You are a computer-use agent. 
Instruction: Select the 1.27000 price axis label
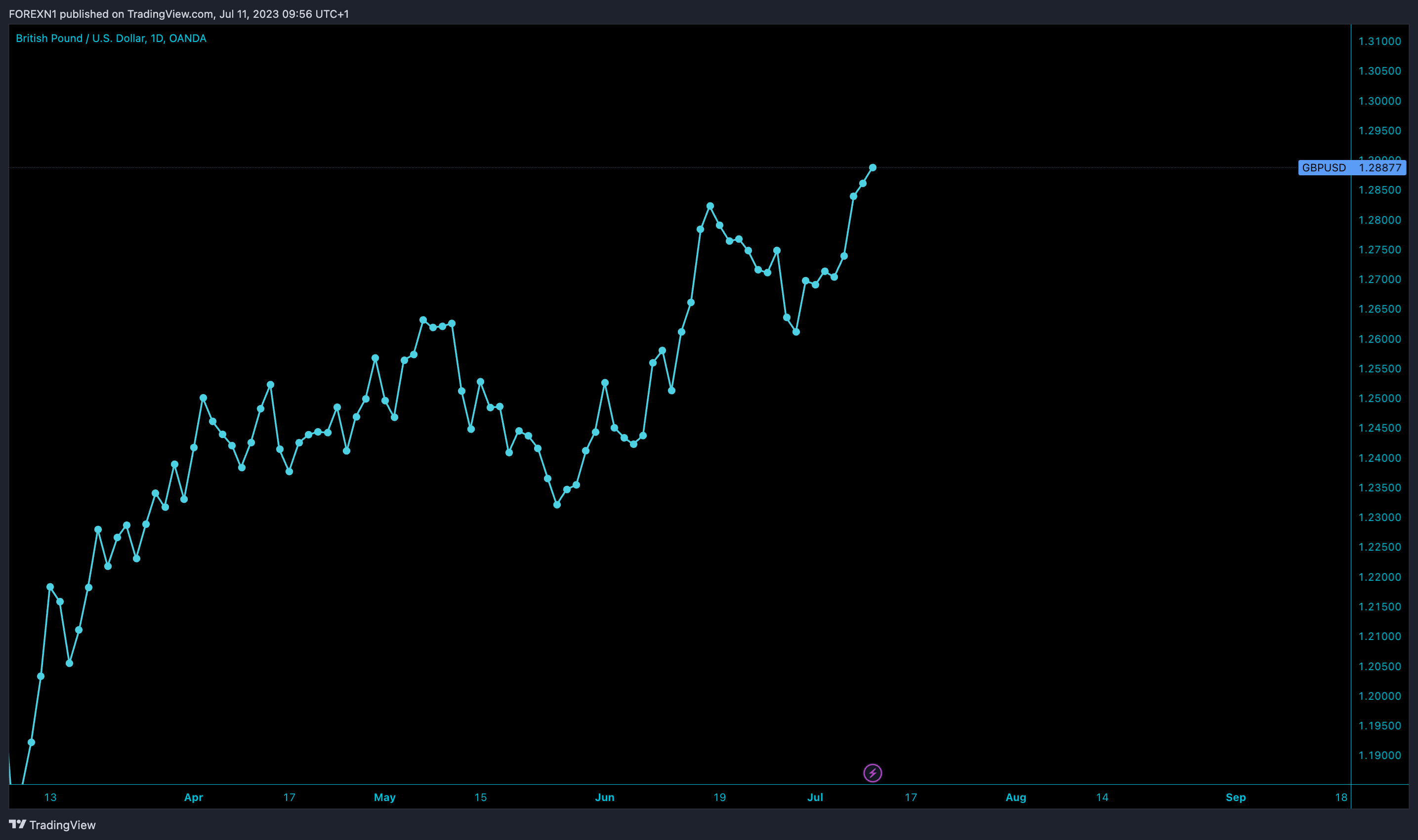click(x=1379, y=279)
